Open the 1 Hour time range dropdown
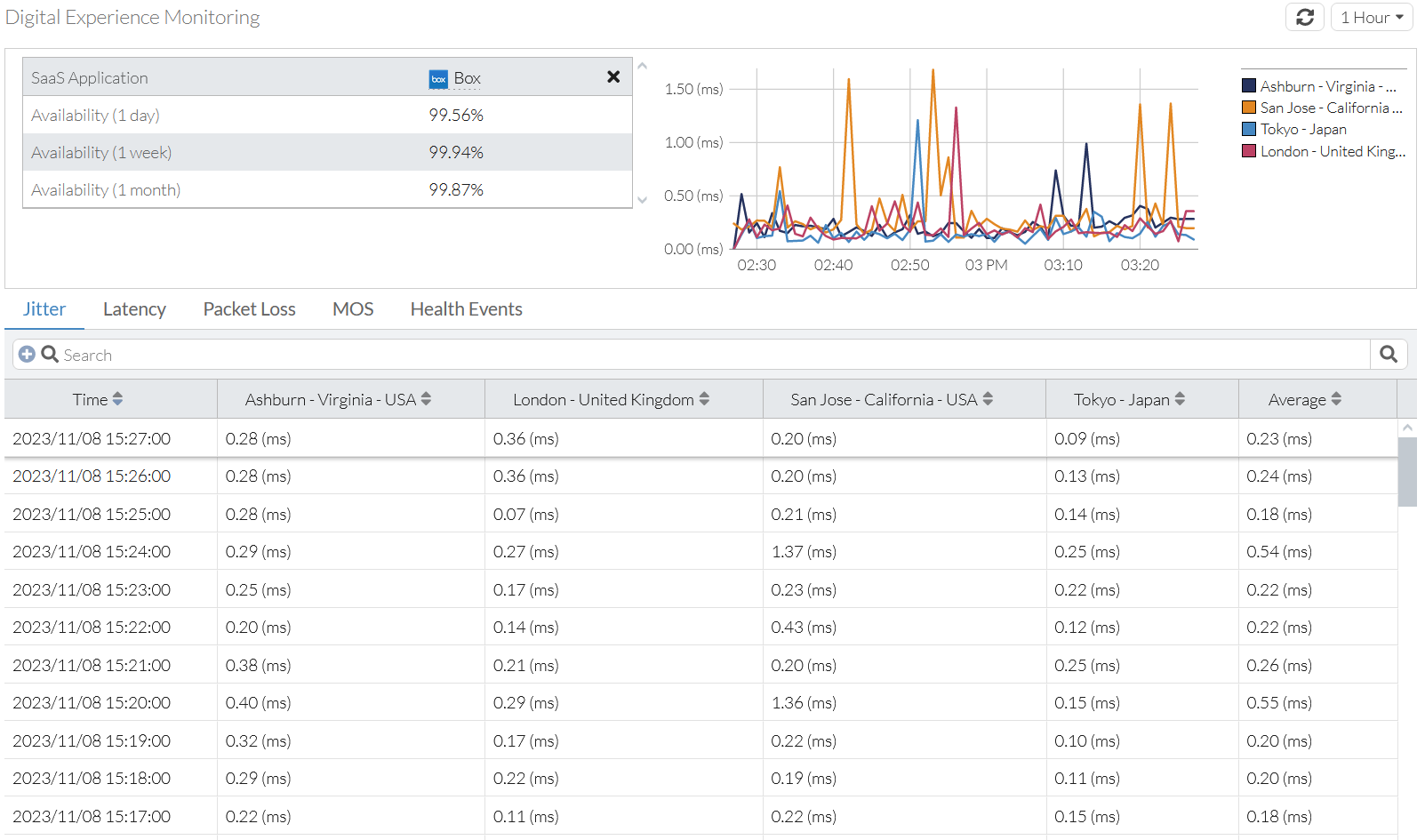This screenshot has width=1425, height=840. [1371, 17]
